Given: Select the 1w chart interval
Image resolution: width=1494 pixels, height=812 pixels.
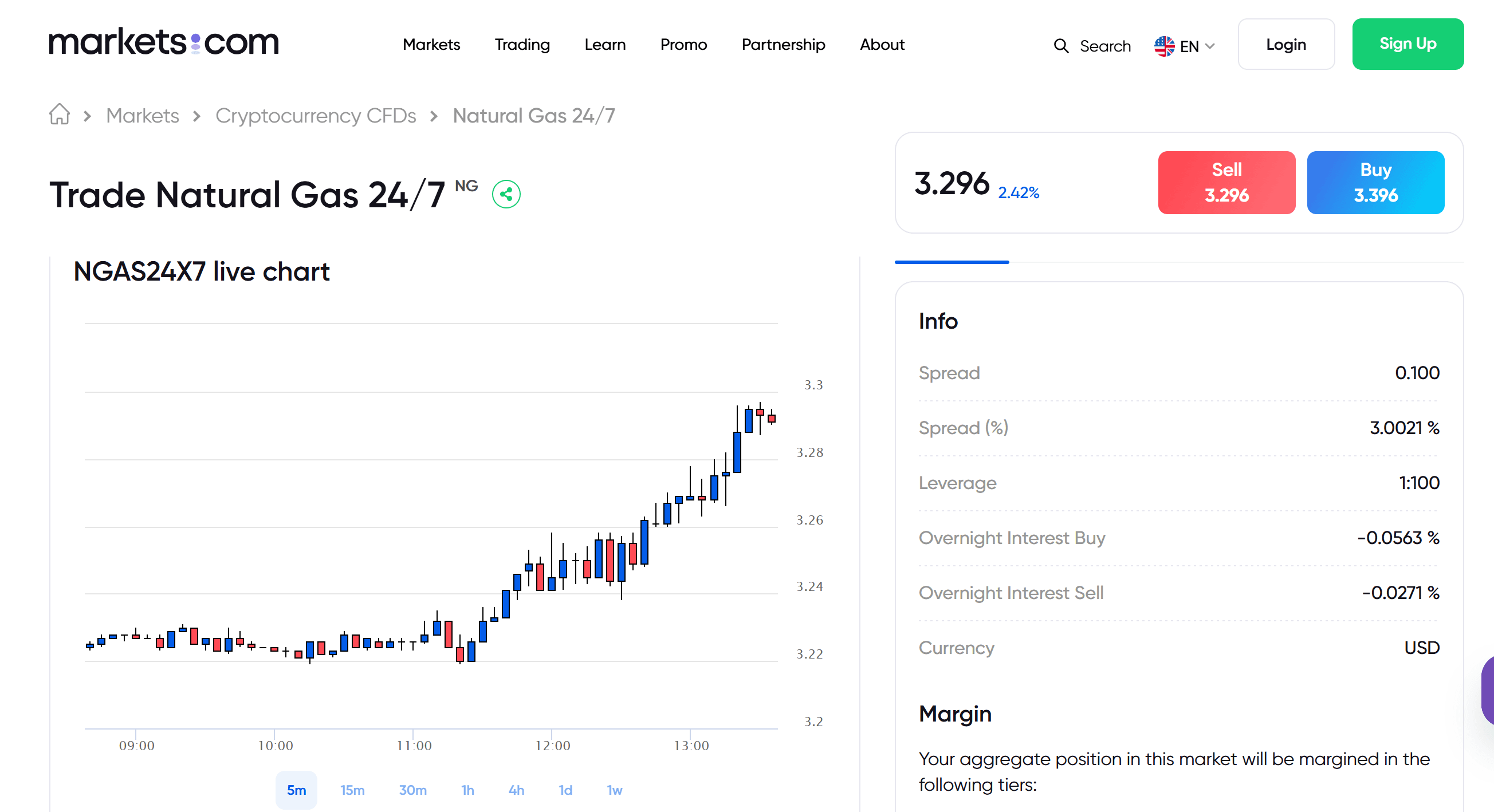Looking at the screenshot, I should point(615,790).
